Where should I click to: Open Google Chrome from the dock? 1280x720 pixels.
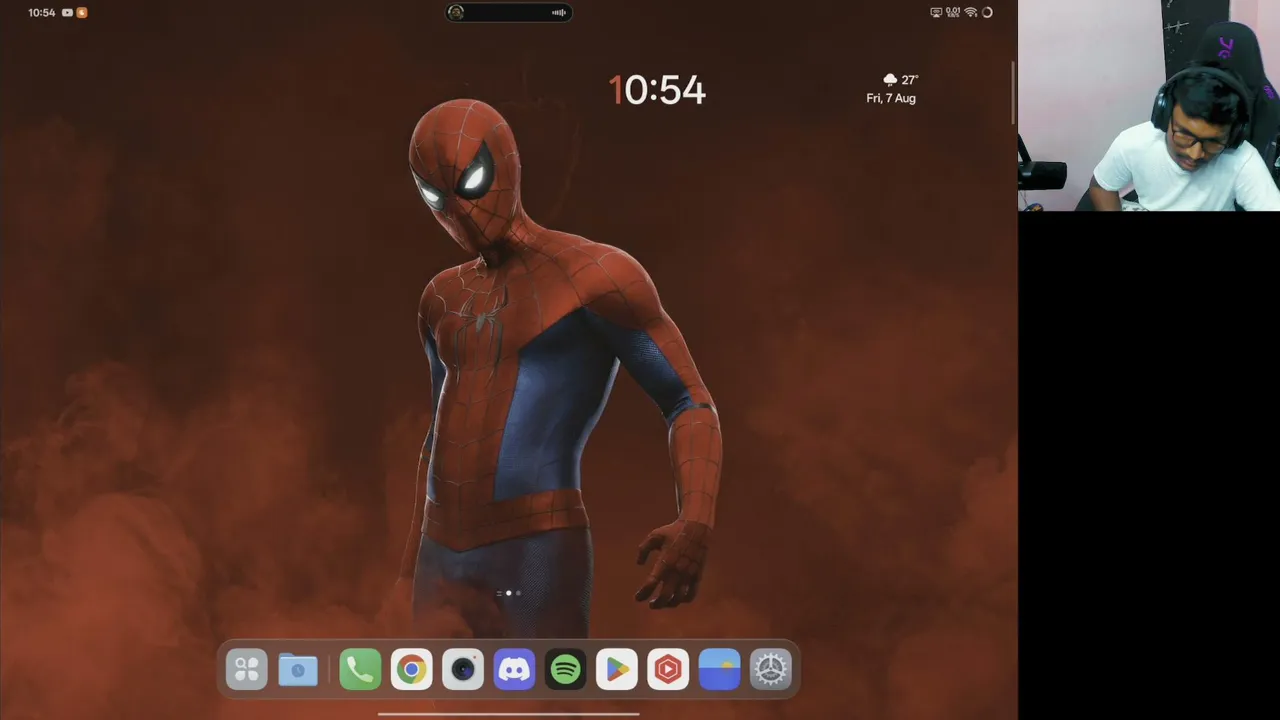[x=412, y=669]
